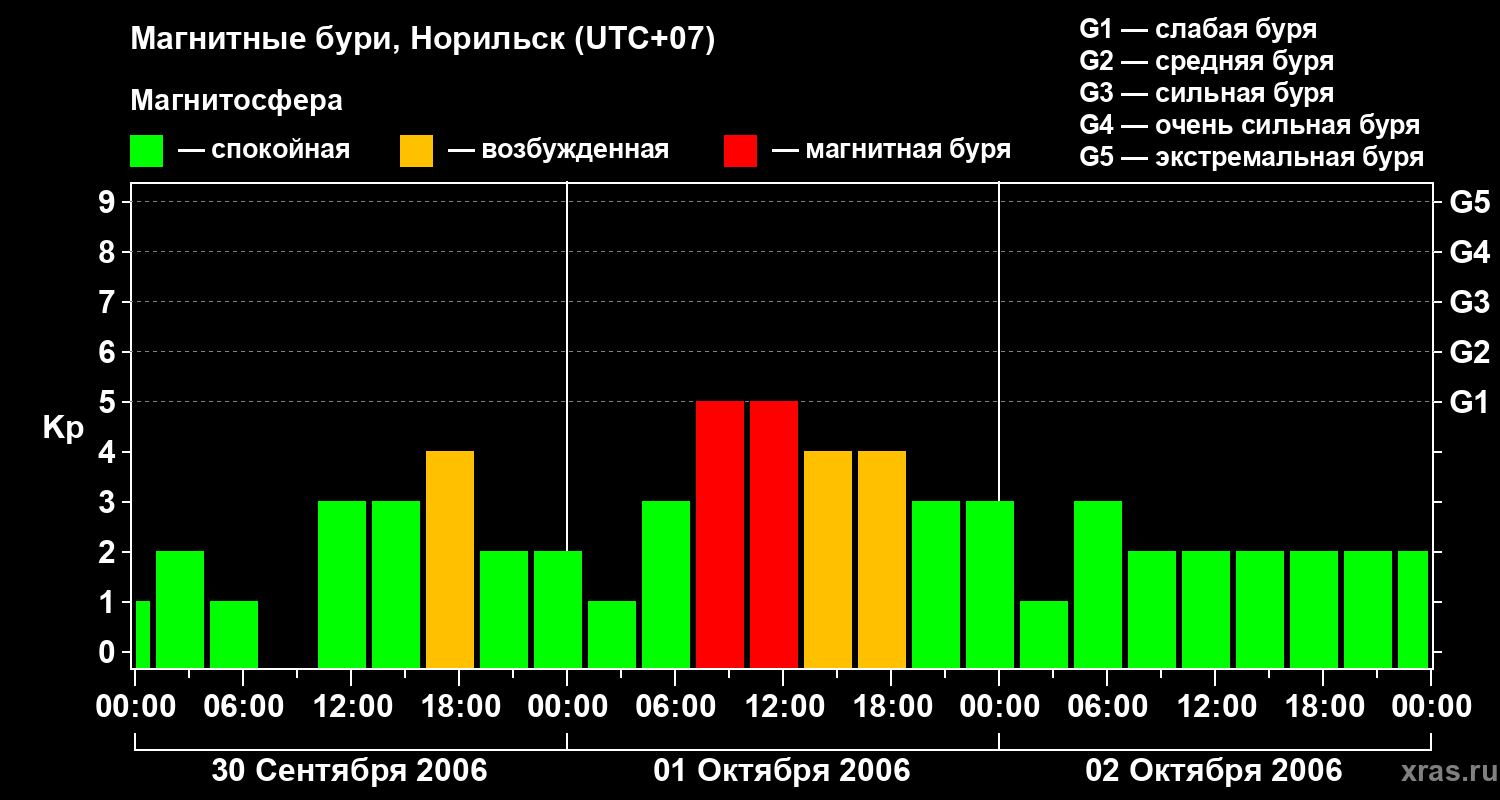Click the '— магнитная буря' legend label

[x=892, y=150]
